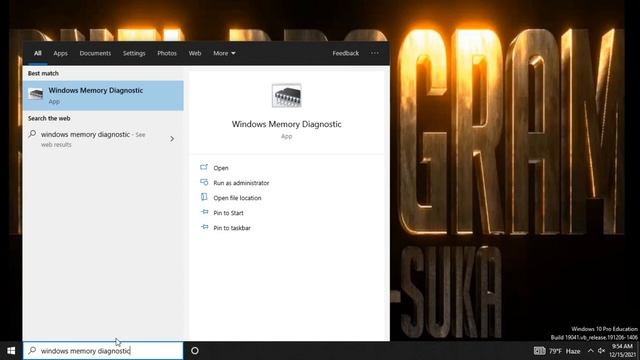
Task: Click the Run as administrator shield icon
Action: (x=204, y=182)
